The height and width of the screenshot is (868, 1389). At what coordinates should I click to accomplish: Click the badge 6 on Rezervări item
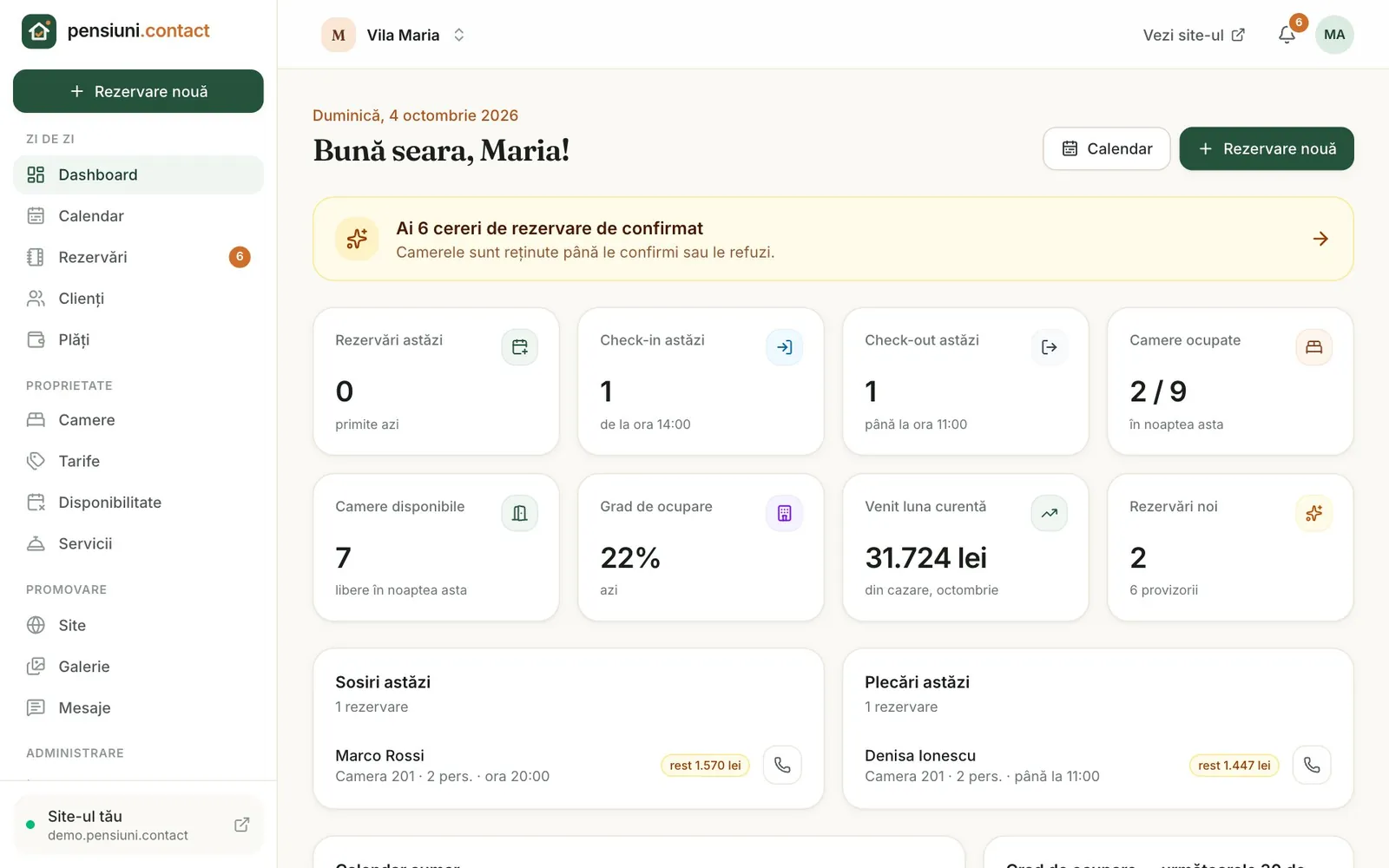tap(240, 257)
